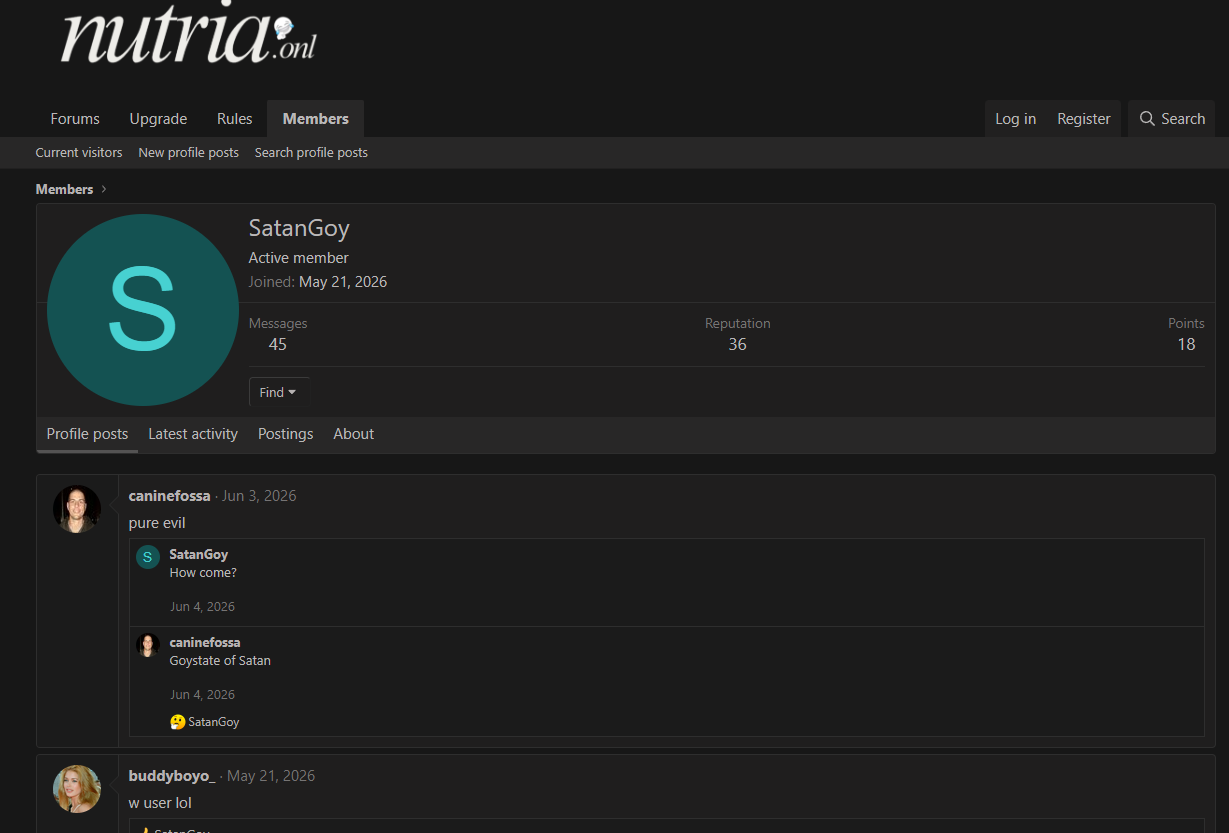Viewport: 1229px width, 833px height.
Task: Click the Messages count label
Action: pos(278,324)
